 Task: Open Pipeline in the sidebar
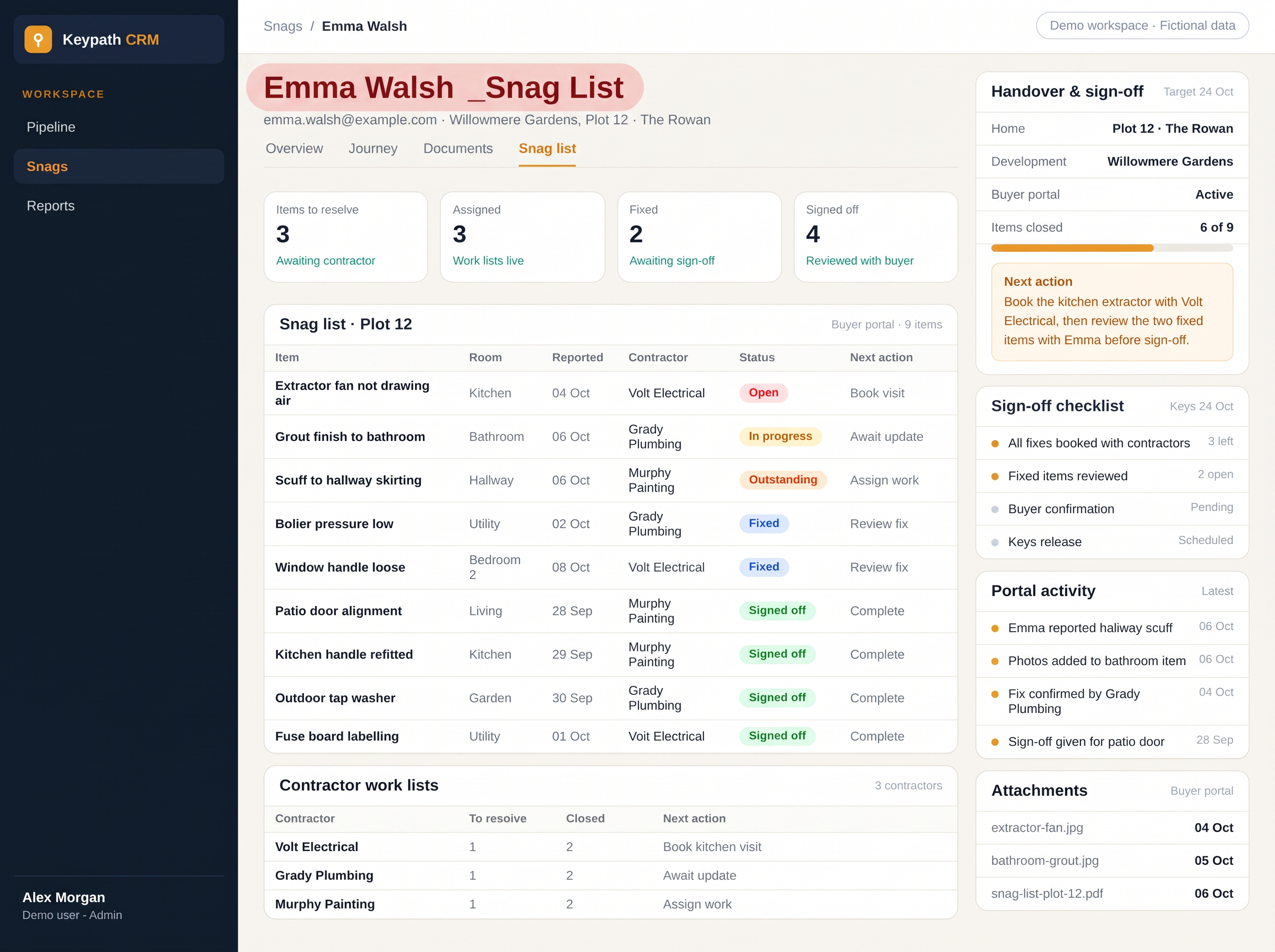coord(118,127)
